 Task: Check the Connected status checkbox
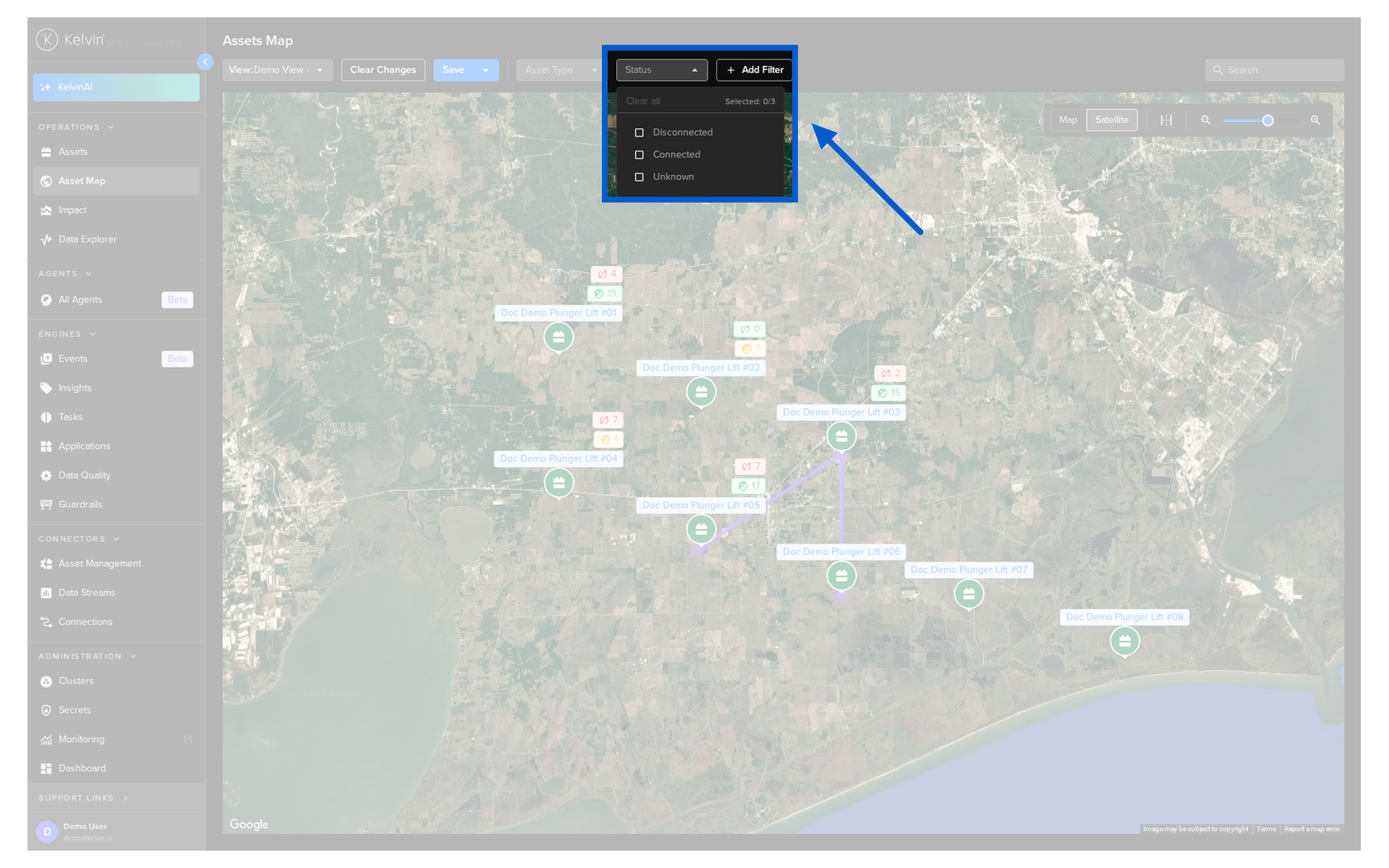point(639,155)
